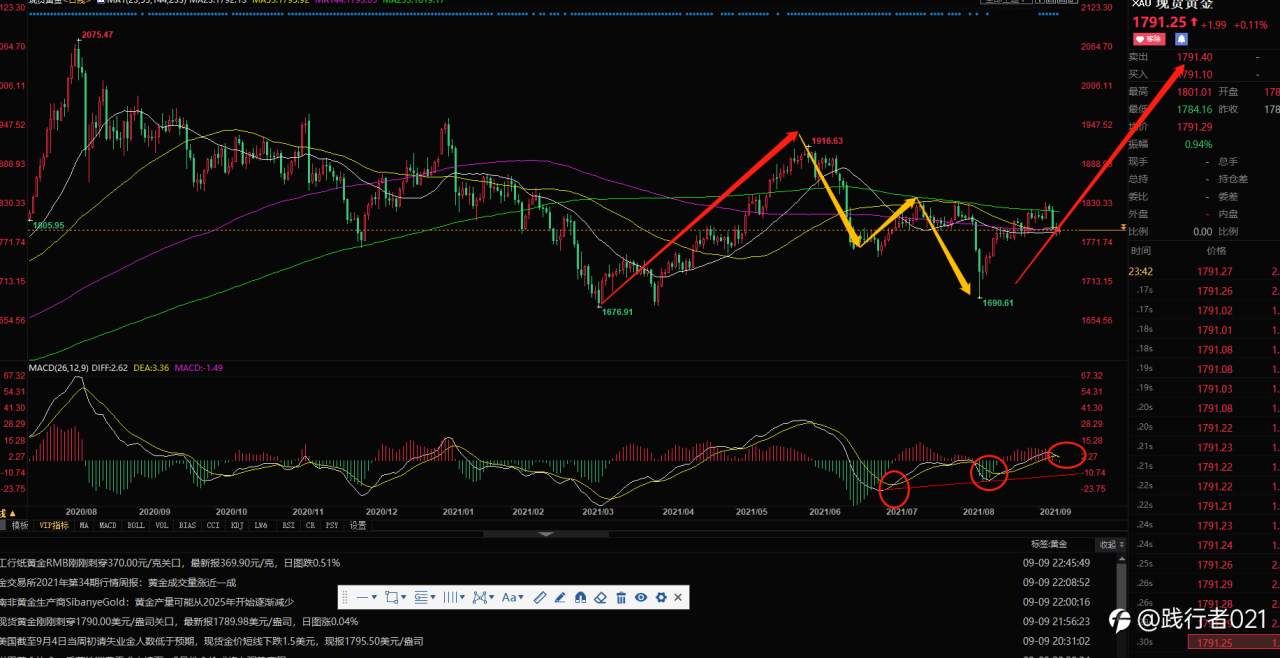Click the 2021/05 date axis label

(x=751, y=511)
